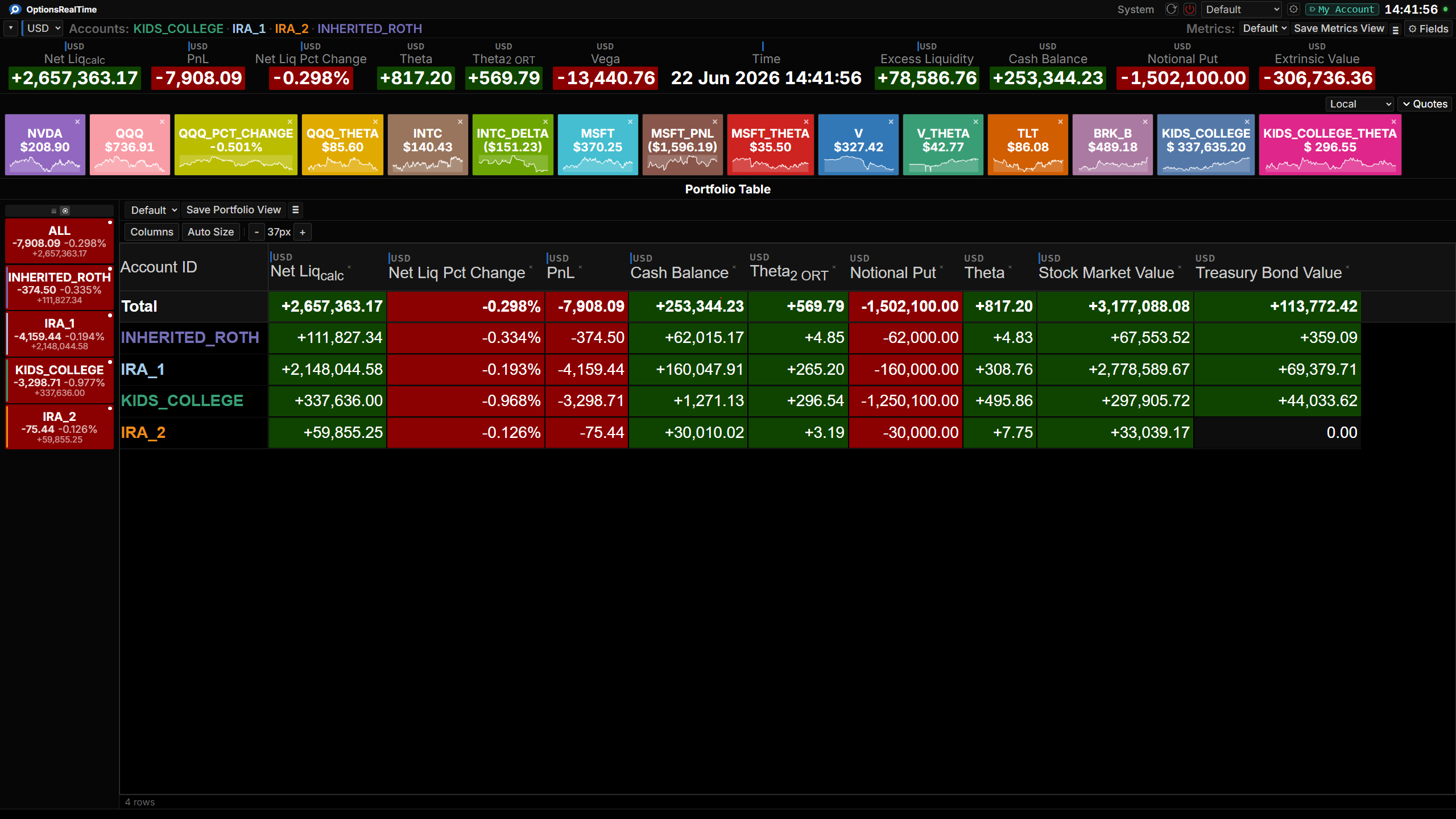Open settings gear next to layout dropdown
Screen dimensions: 1456x819
coord(1293,9)
